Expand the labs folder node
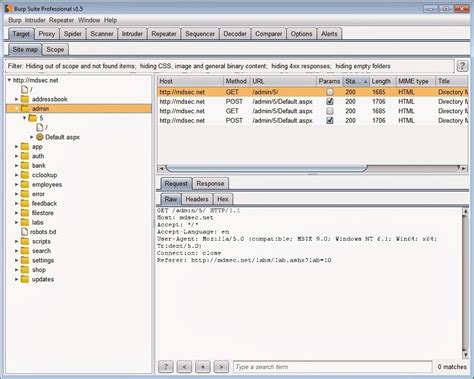The image size is (474, 379). point(16,222)
